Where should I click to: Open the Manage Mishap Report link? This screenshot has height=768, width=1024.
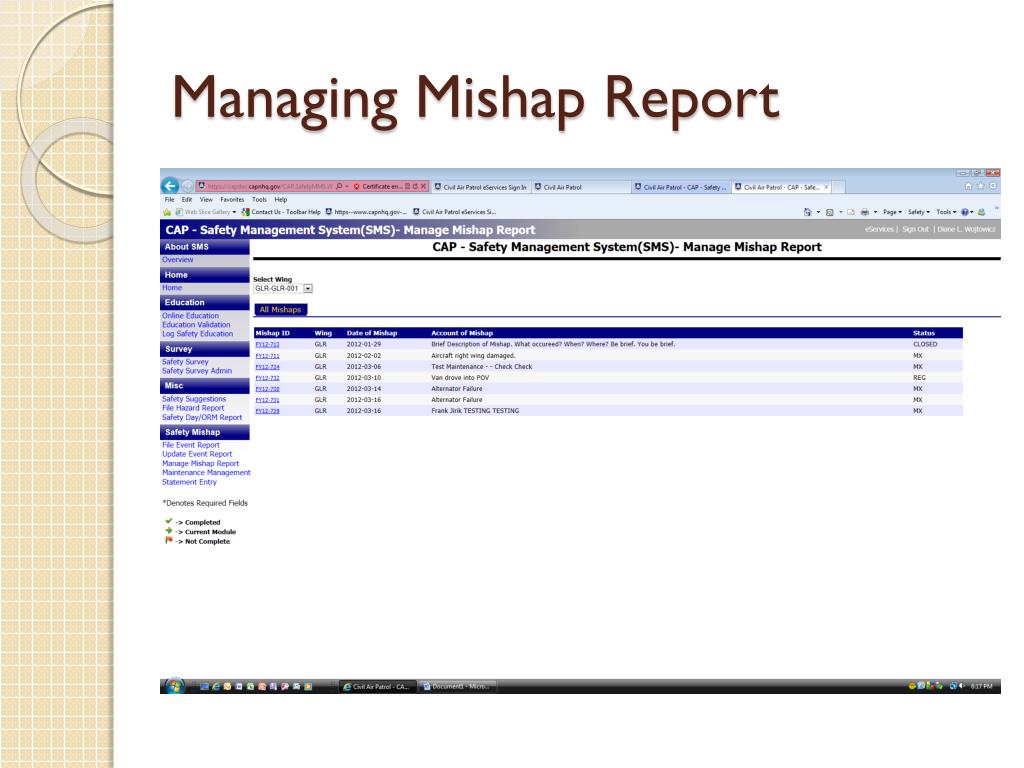[200, 464]
